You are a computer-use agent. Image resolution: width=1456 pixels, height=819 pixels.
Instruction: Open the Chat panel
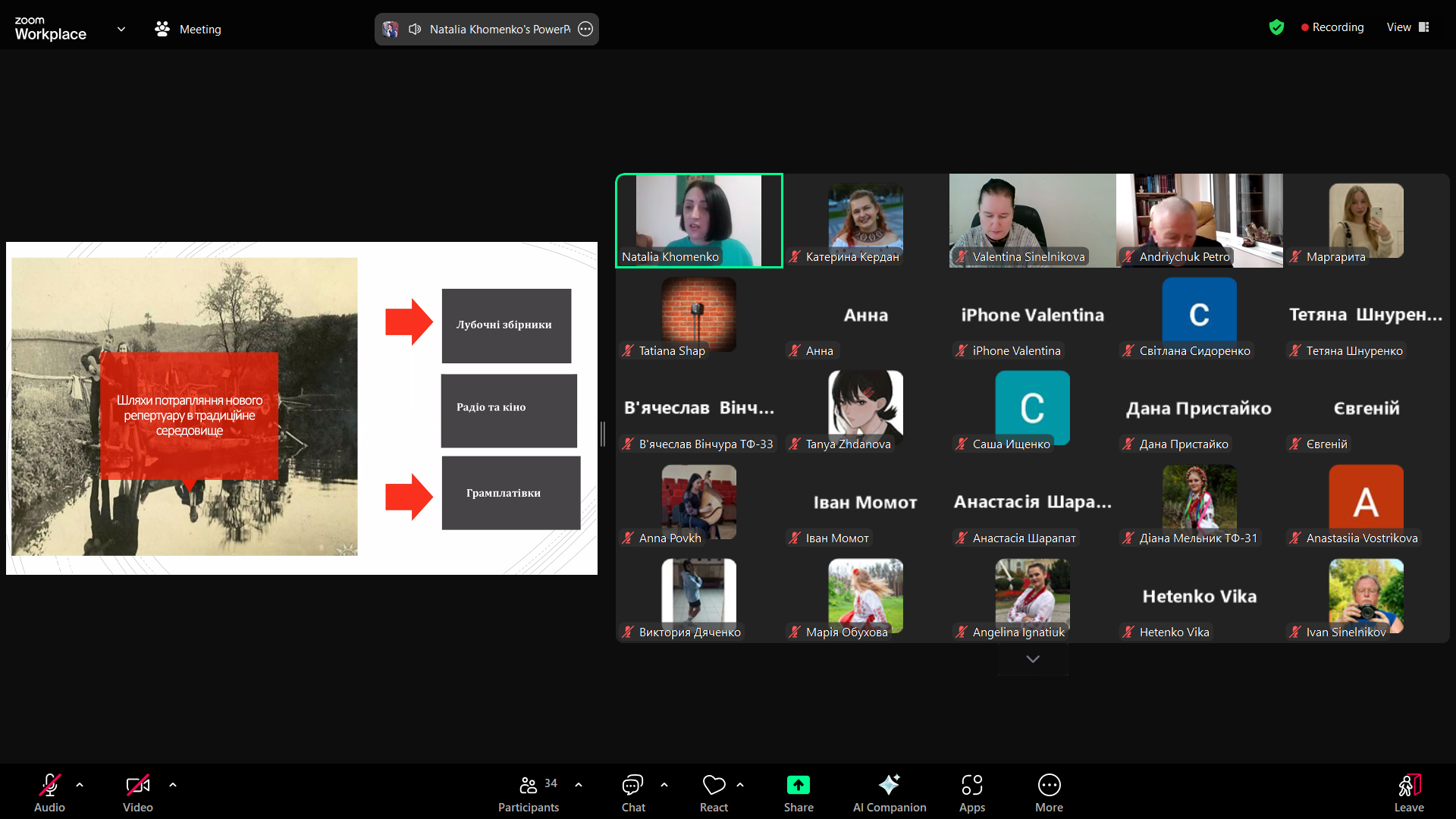(x=633, y=792)
